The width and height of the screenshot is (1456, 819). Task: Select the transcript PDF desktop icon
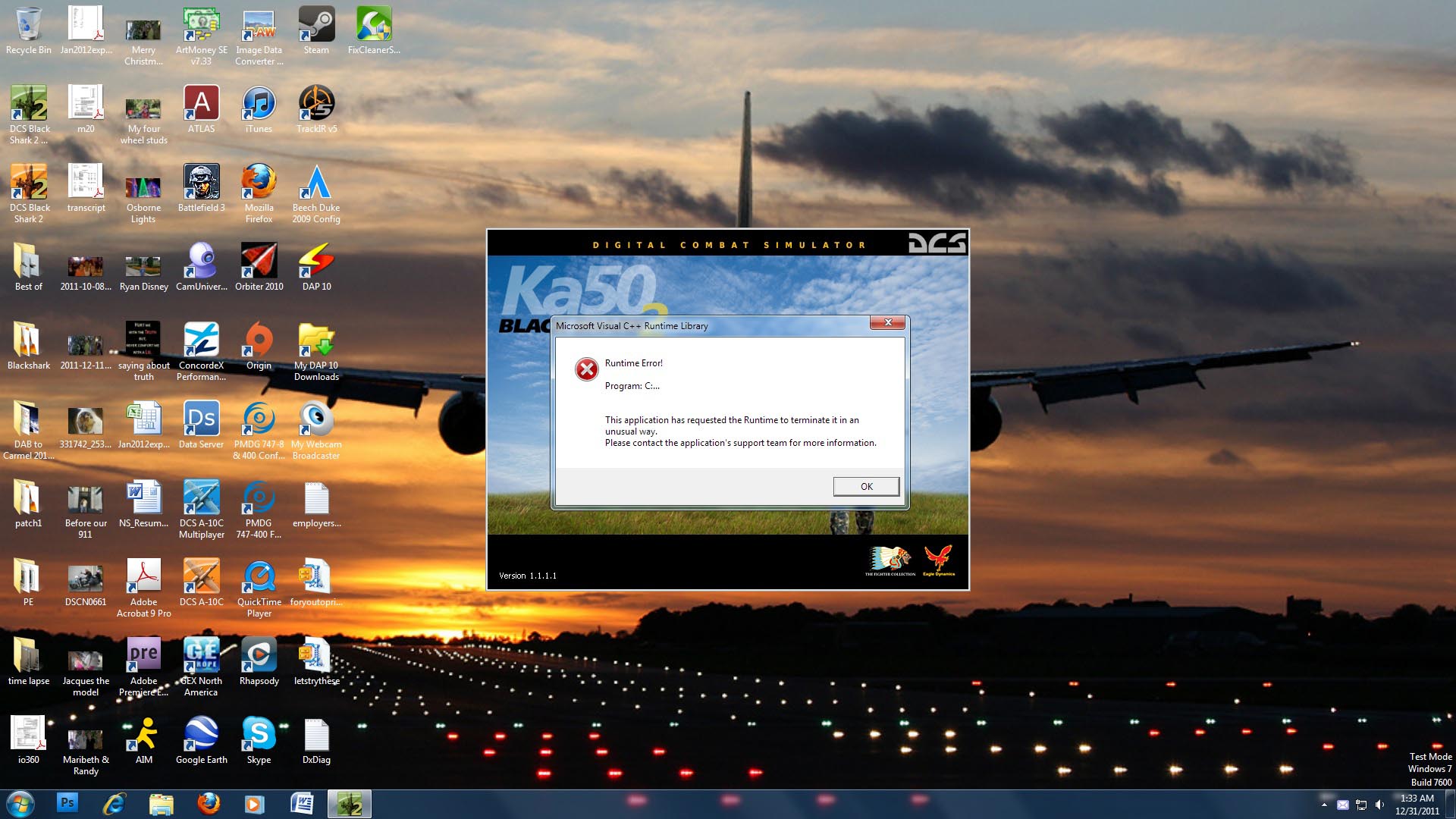pyautogui.click(x=86, y=188)
